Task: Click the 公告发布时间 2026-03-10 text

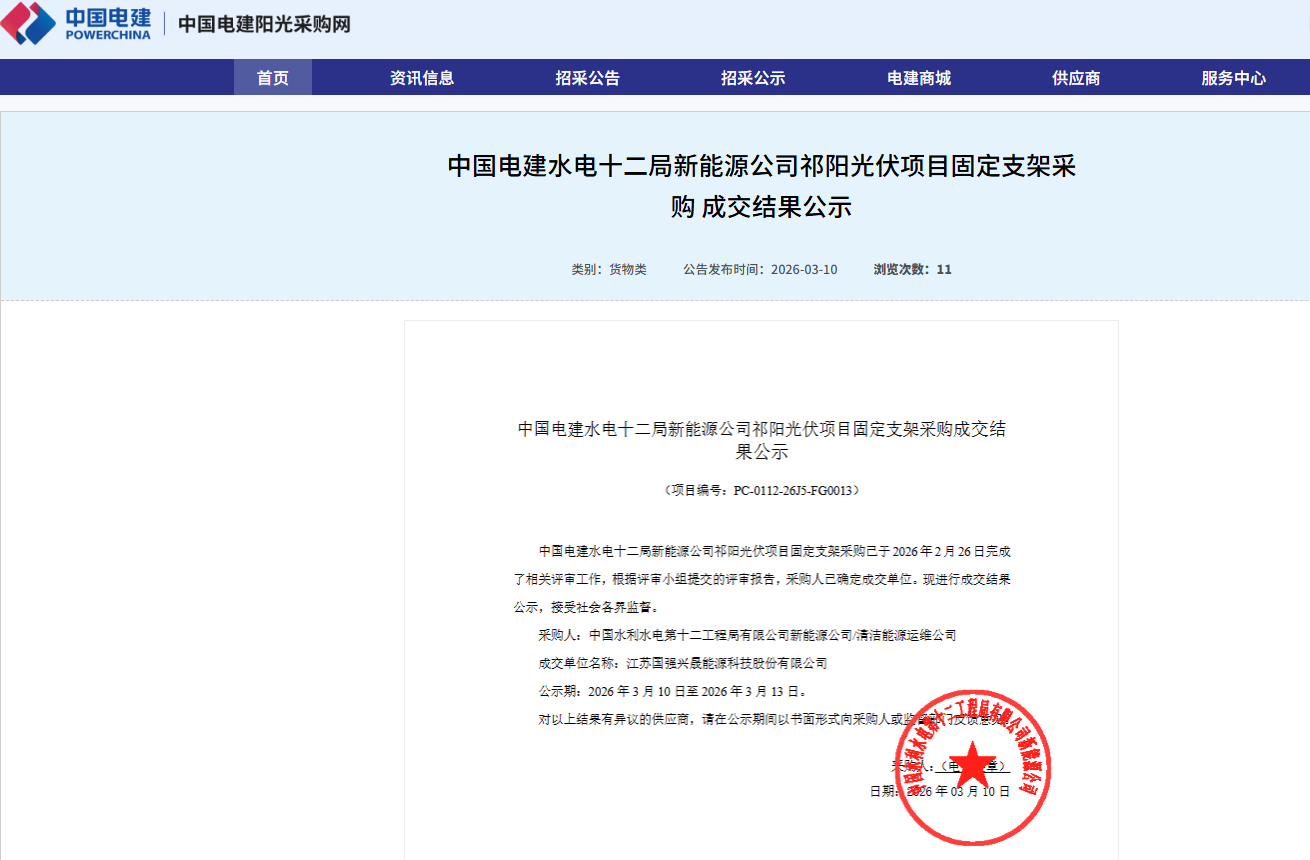Action: tap(760, 269)
